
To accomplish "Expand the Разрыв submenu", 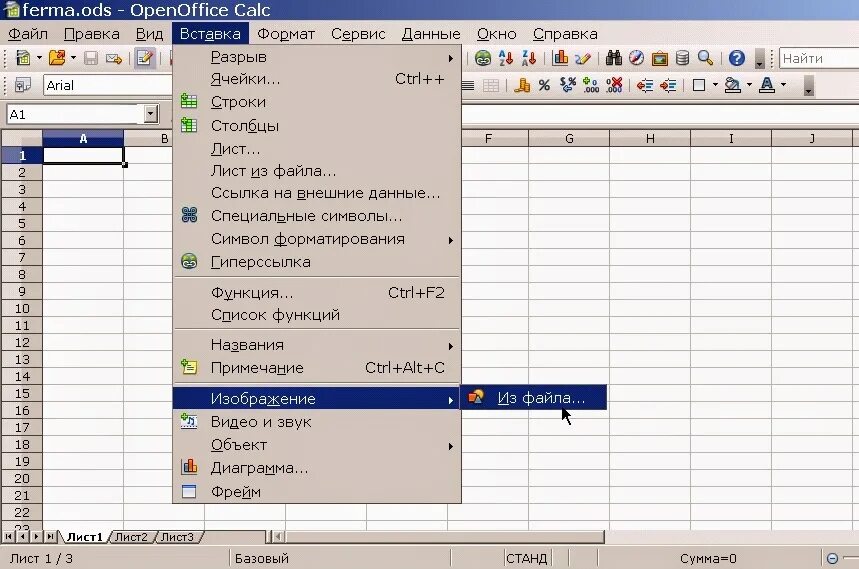I will click(x=317, y=57).
